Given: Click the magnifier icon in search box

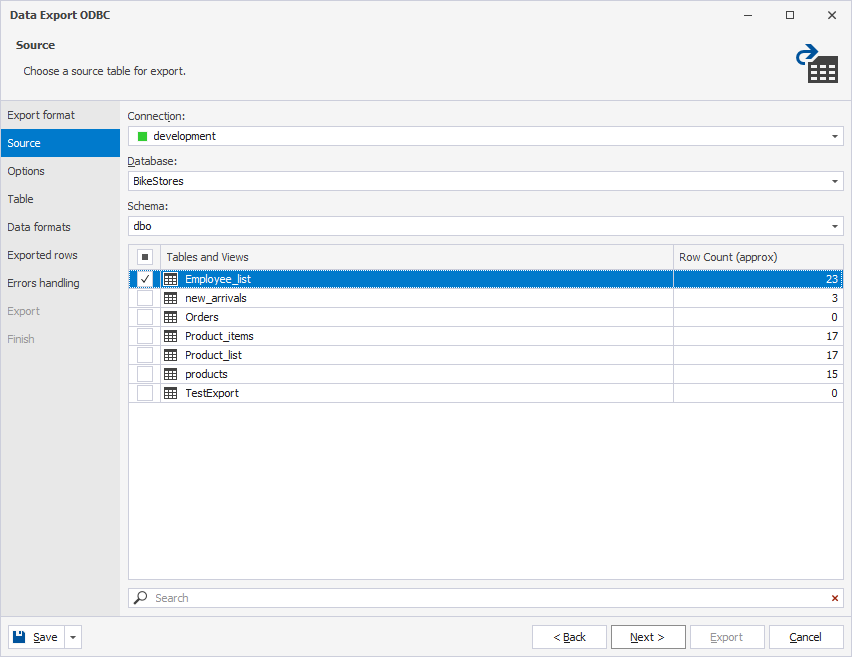Looking at the screenshot, I should pyautogui.click(x=141, y=598).
